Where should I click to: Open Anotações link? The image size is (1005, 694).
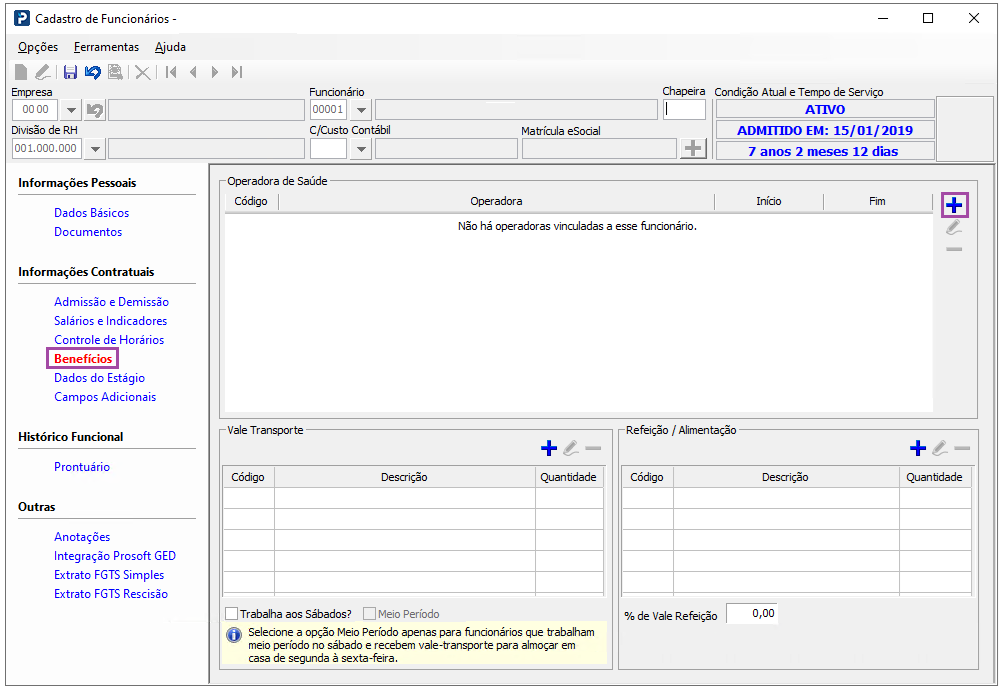coord(82,537)
